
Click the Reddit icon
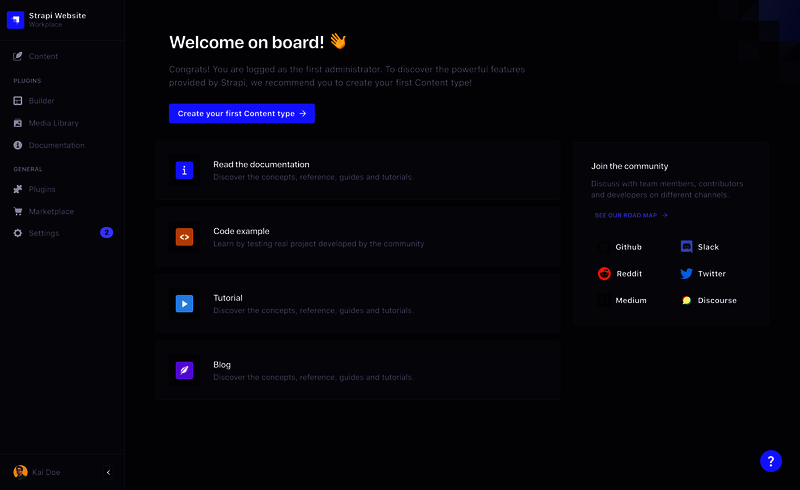[604, 274]
